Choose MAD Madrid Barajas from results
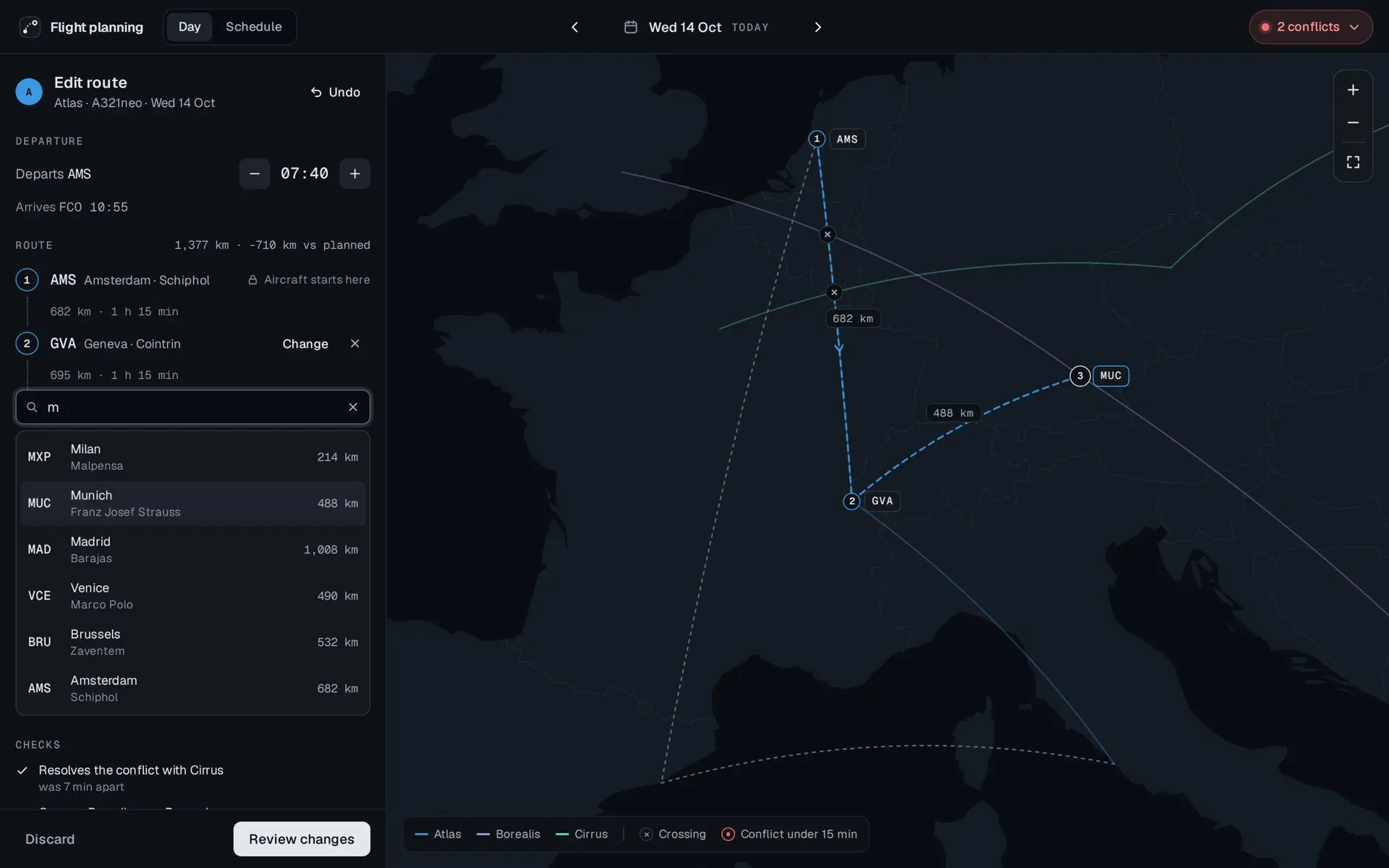The height and width of the screenshot is (868, 1389). pos(193,550)
